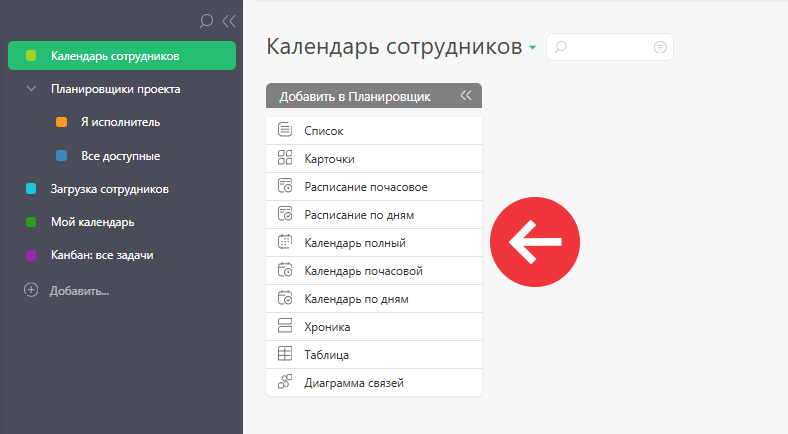The width and height of the screenshot is (788, 434).
Task: Choose the Диаграмма связей option
Action: point(374,383)
